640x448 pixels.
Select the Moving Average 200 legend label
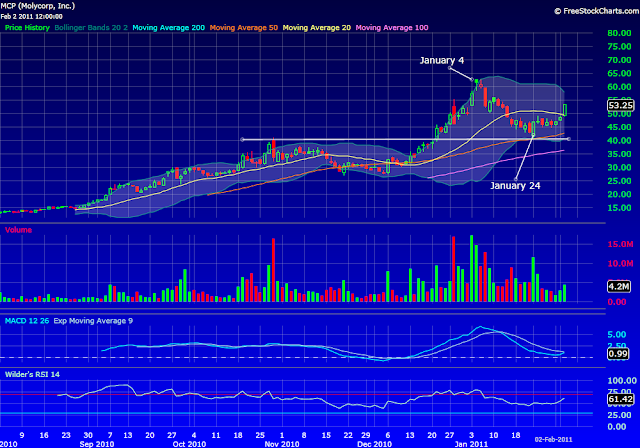click(169, 28)
